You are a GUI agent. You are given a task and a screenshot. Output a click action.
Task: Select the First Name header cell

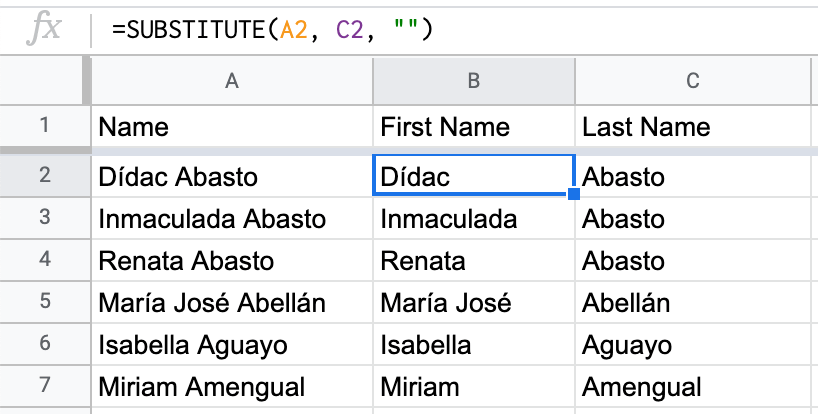[x=474, y=127]
